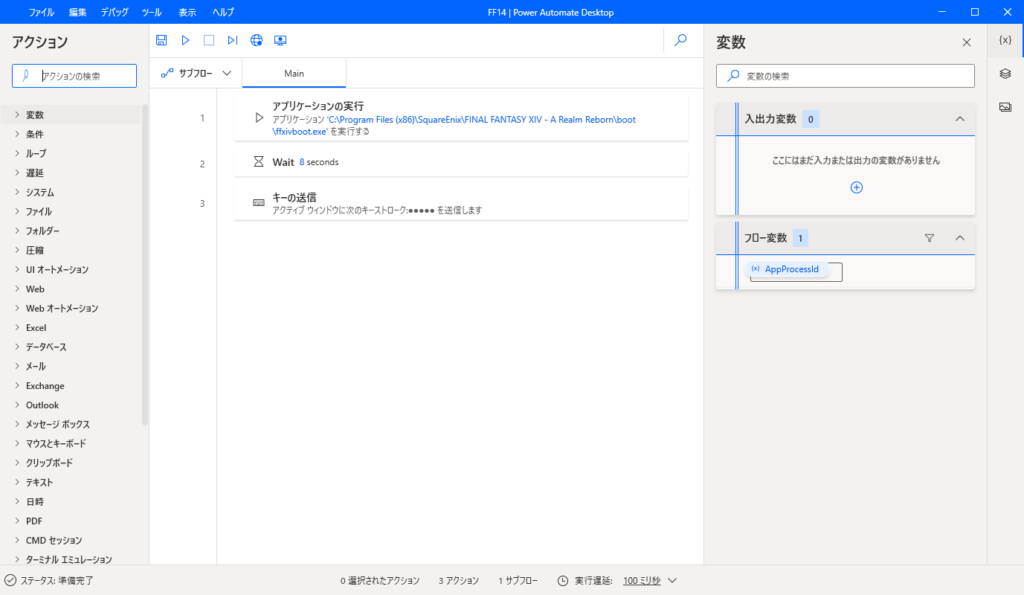Screen dimensions: 1024x595
Task: Open the 表示 menu
Action: coord(187,12)
